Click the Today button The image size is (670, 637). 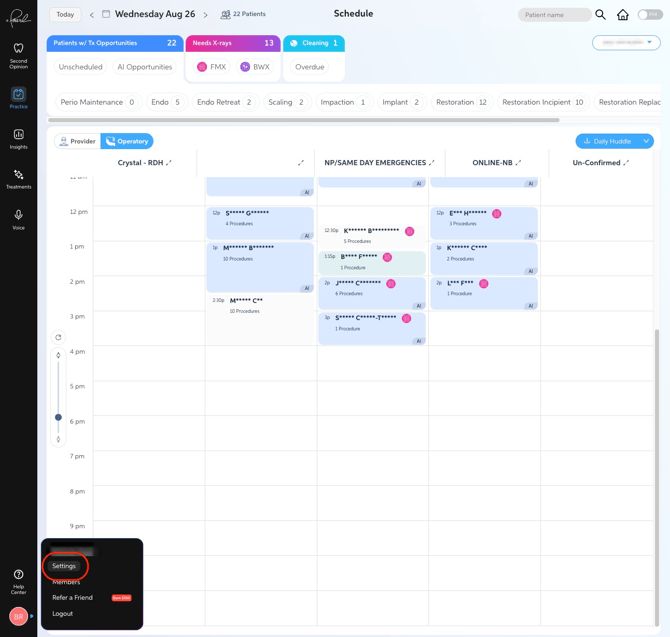click(65, 15)
